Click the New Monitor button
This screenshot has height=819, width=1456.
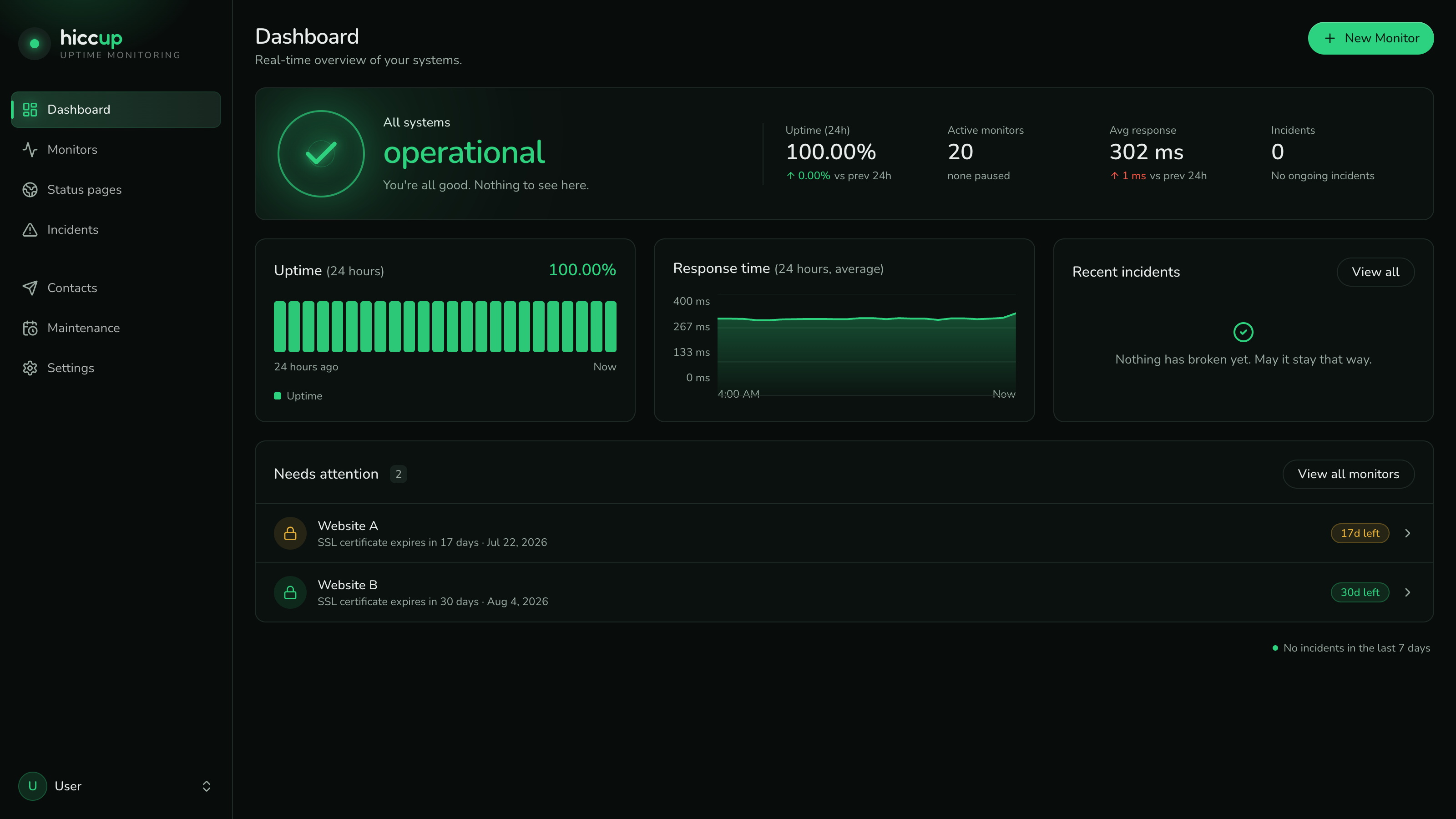[1370, 38]
